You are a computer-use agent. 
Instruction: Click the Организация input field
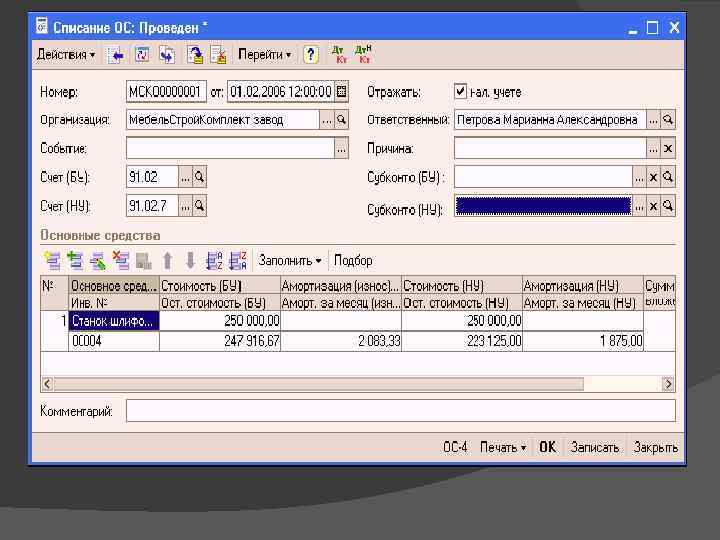coord(223,120)
